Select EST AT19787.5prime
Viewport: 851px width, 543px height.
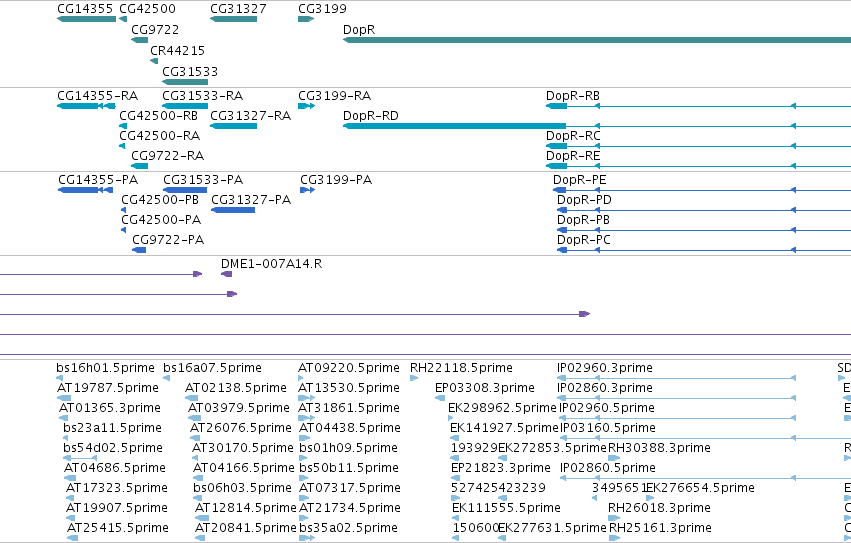[x=64, y=399]
